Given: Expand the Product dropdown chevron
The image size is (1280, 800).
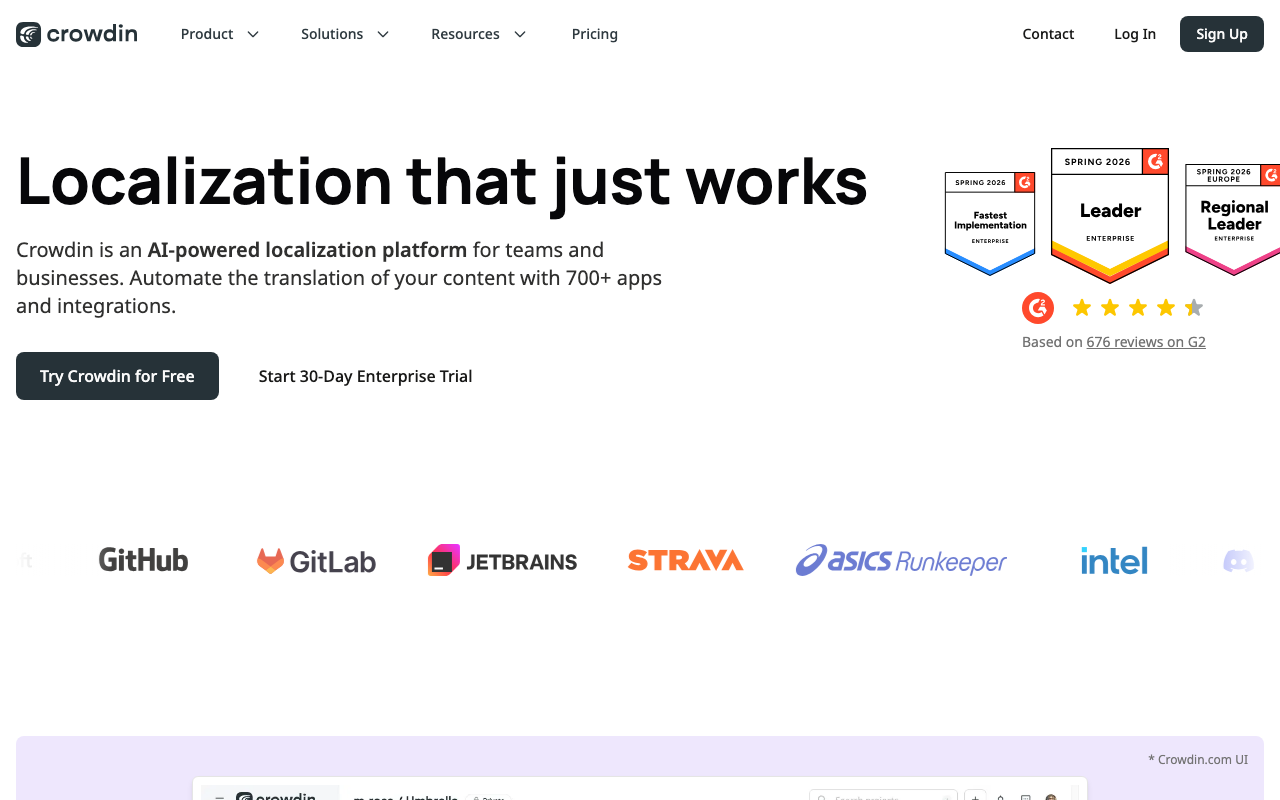Looking at the screenshot, I should point(253,34).
